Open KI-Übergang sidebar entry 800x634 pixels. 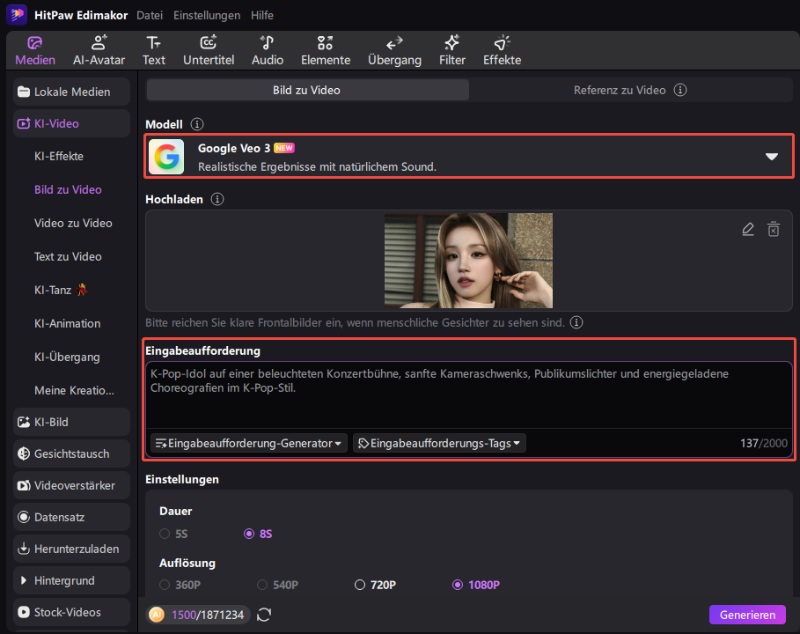tap(67, 357)
